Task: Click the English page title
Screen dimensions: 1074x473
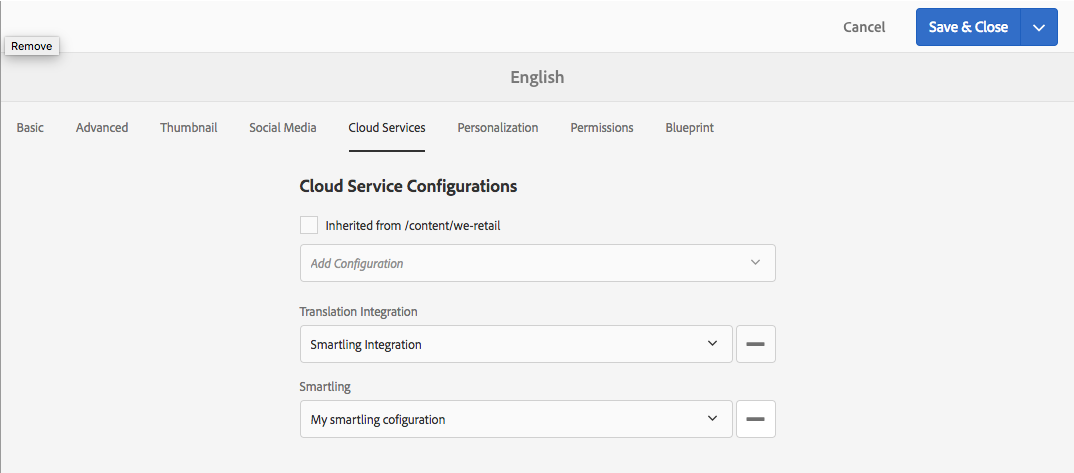Action: (x=537, y=77)
